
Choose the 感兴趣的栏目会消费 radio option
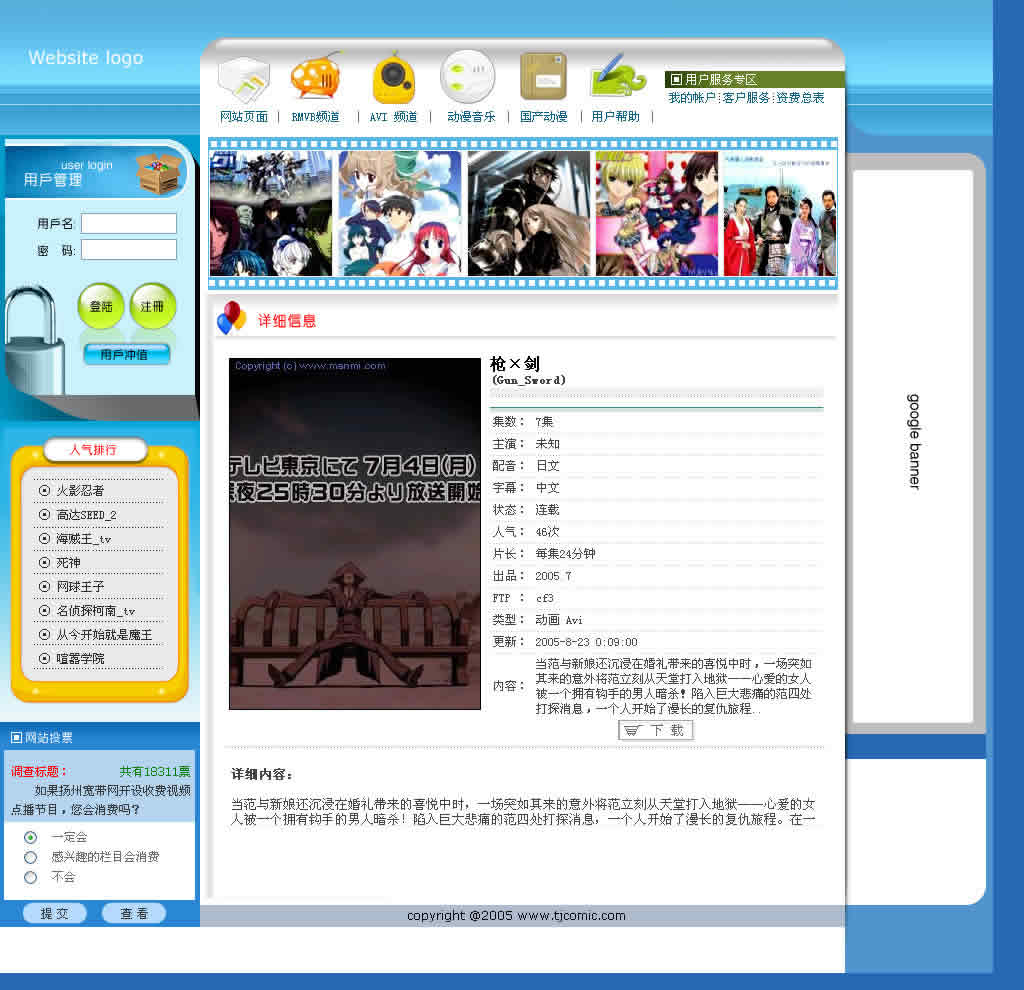click(x=31, y=857)
